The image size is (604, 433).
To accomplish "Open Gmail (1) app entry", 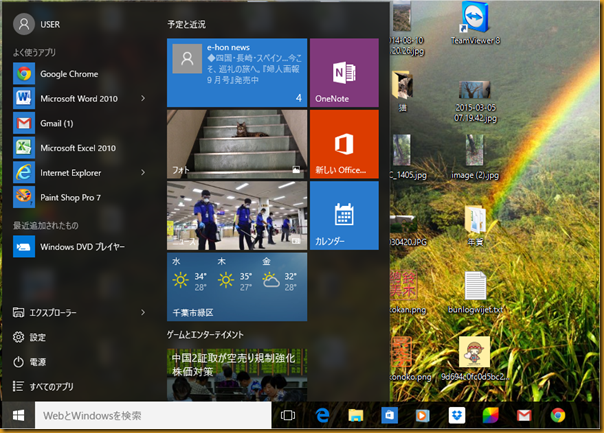I will tap(79, 123).
